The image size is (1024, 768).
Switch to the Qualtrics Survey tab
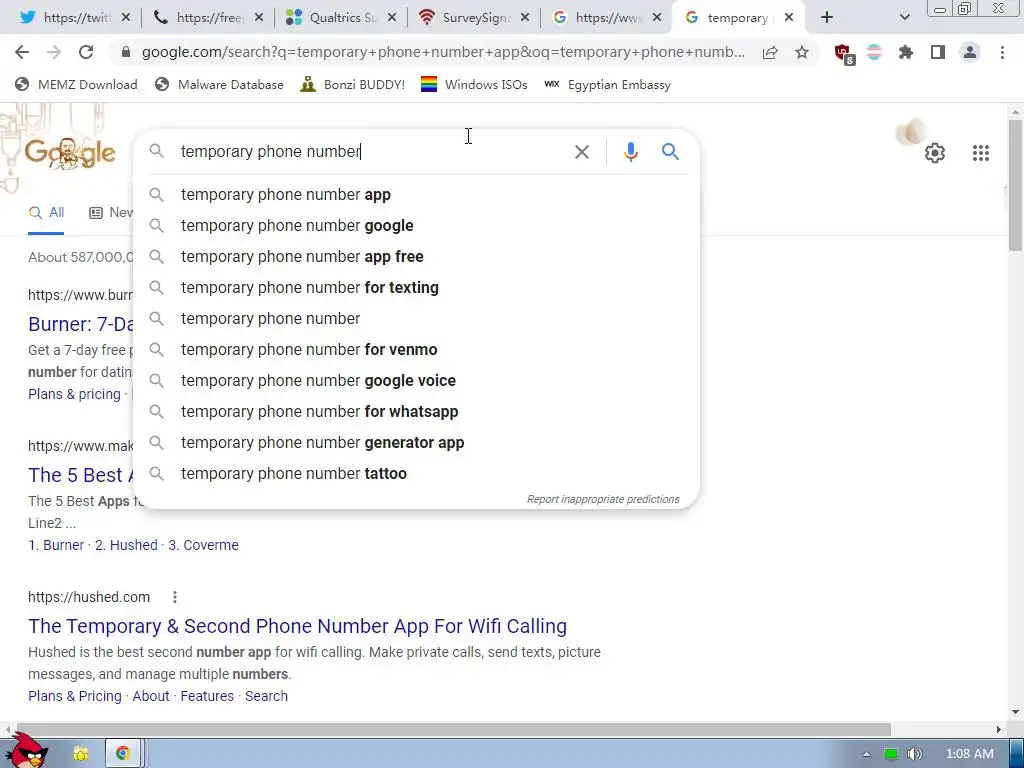click(x=334, y=18)
